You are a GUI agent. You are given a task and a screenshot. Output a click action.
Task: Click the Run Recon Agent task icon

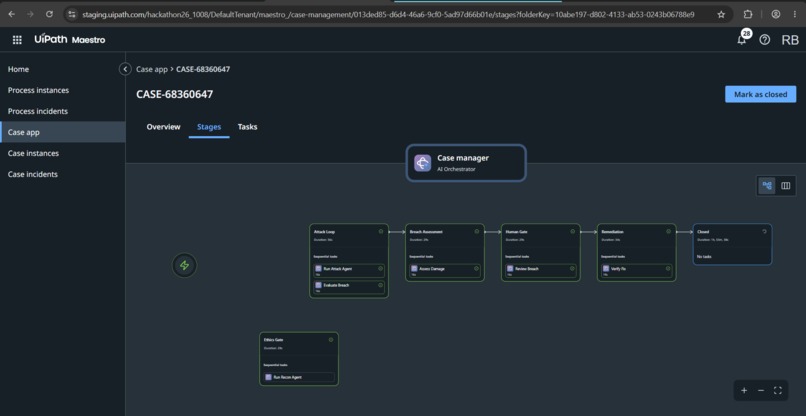click(268, 377)
